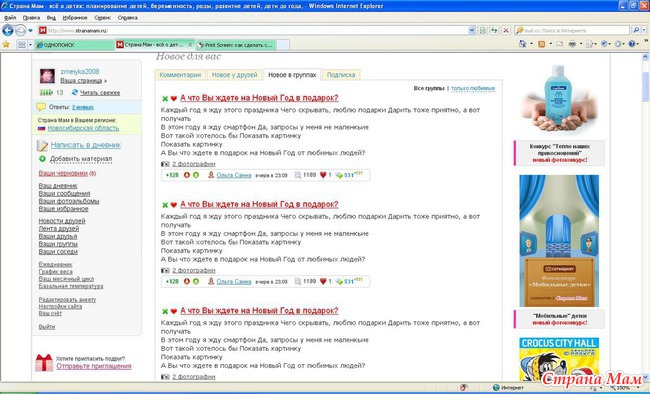Screen dimensions: 650x394
Task: Open the График веса link
Action: click(x=56, y=272)
